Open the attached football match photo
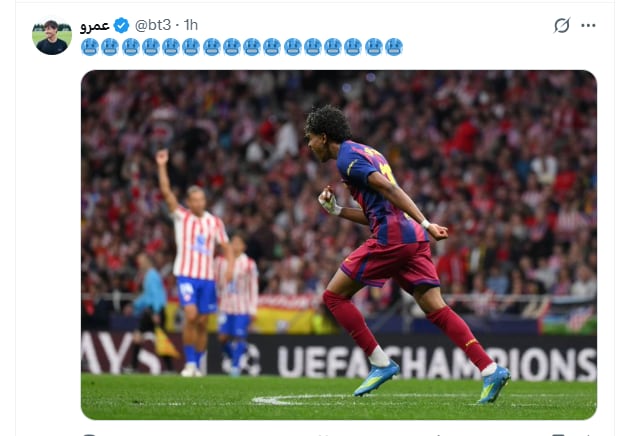This screenshot has width=629, height=436. click(339, 245)
